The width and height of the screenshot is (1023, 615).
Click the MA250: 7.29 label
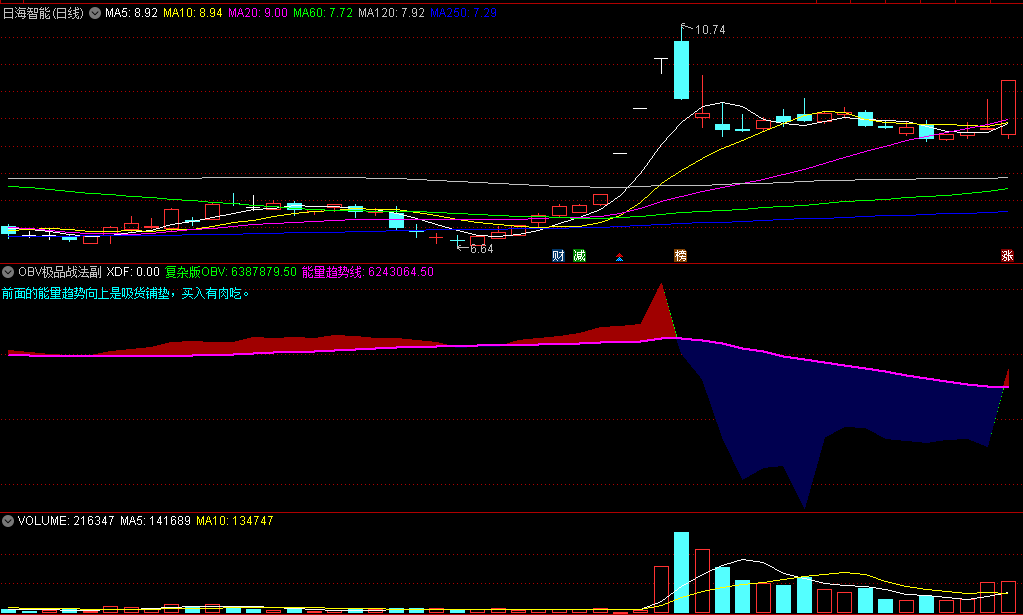[x=463, y=13]
